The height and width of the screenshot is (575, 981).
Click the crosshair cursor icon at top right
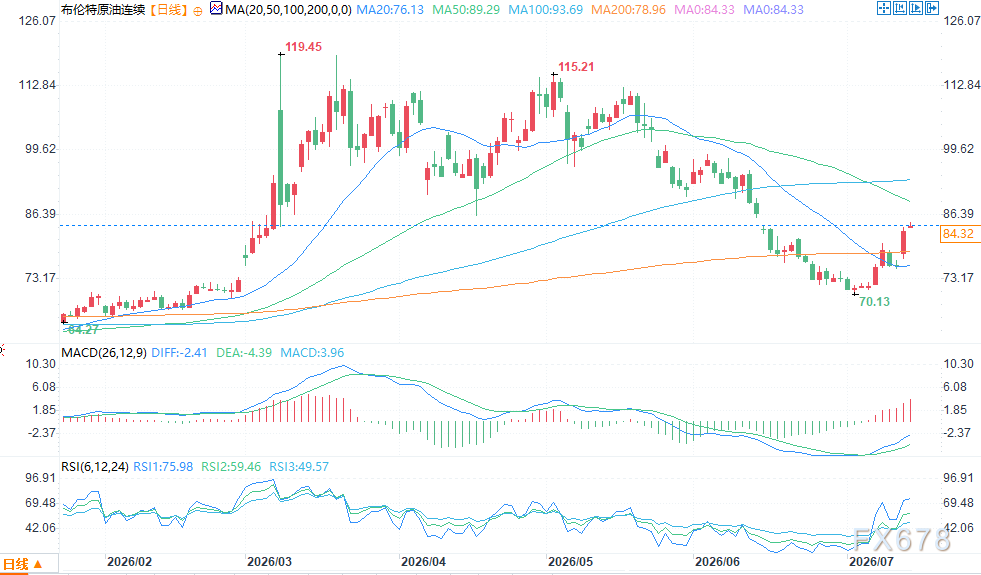[883, 8]
